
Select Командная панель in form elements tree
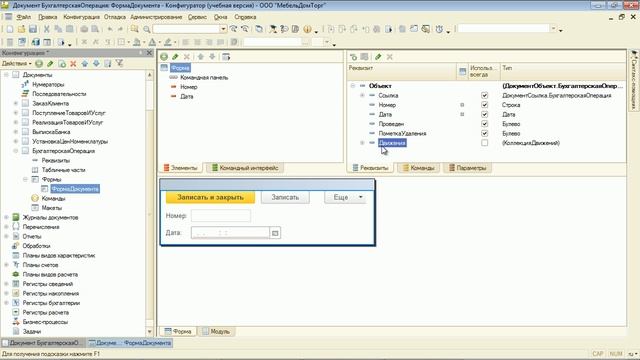[204, 77]
